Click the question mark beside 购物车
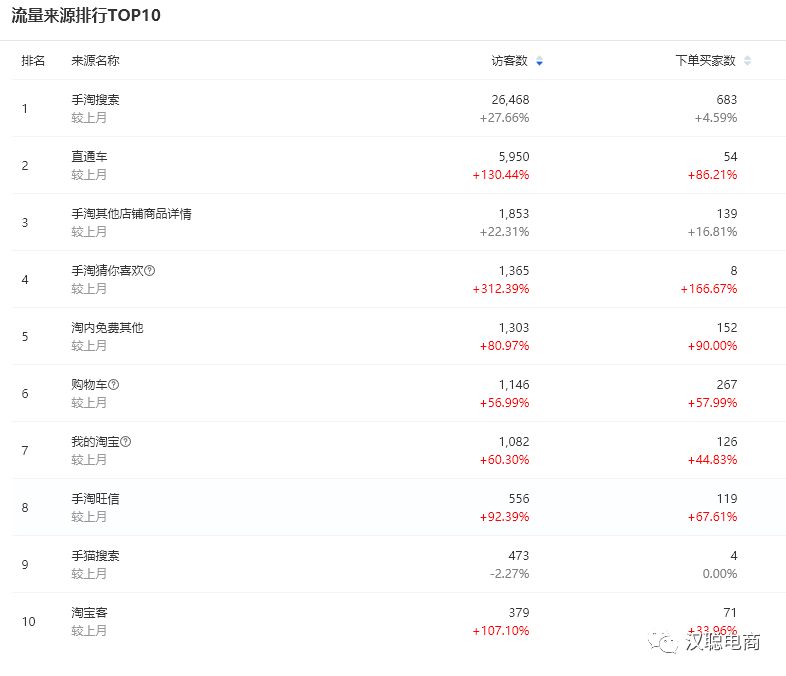Screen dimensions: 786x676 pyautogui.click(x=114, y=385)
